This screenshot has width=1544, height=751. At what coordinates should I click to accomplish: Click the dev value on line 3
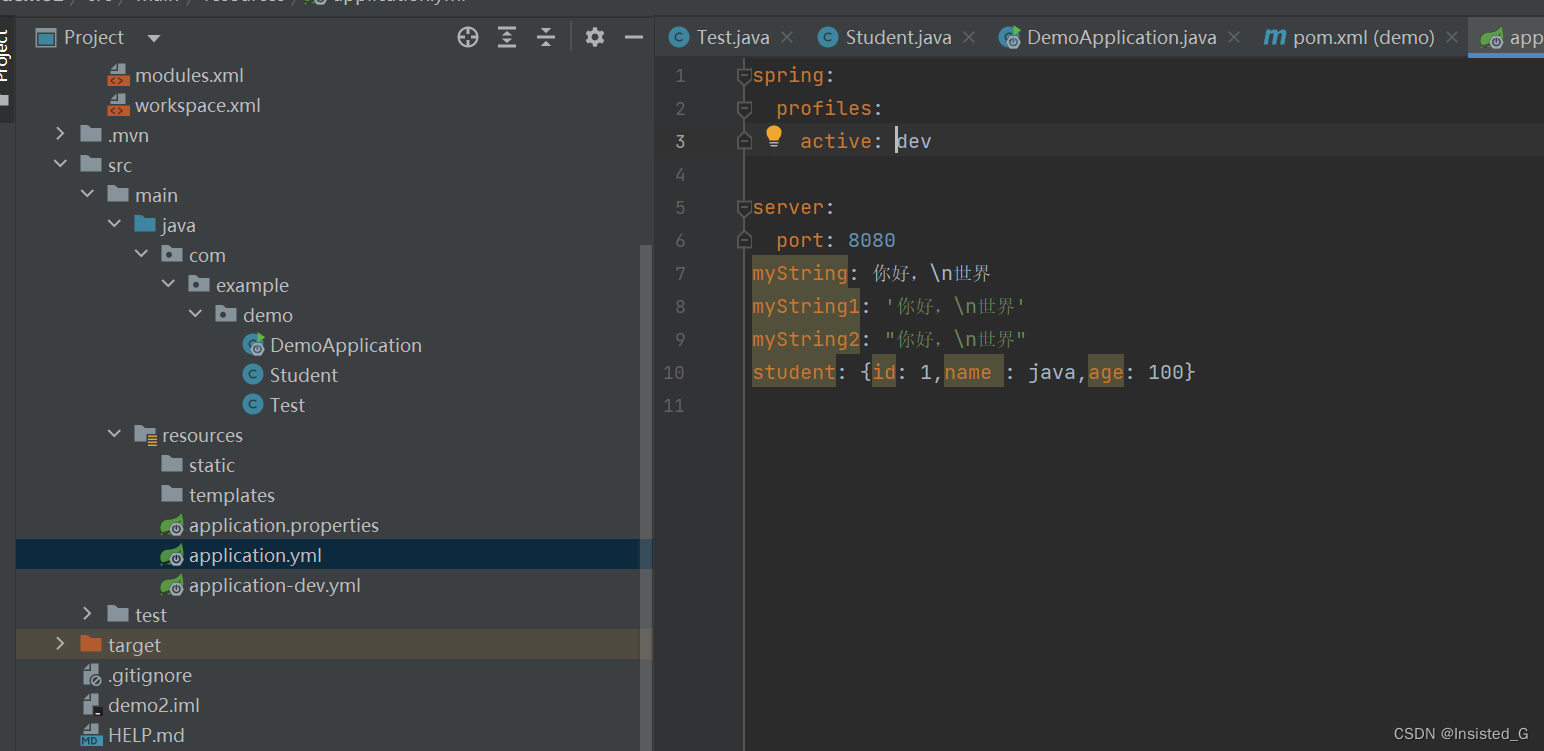click(x=914, y=141)
